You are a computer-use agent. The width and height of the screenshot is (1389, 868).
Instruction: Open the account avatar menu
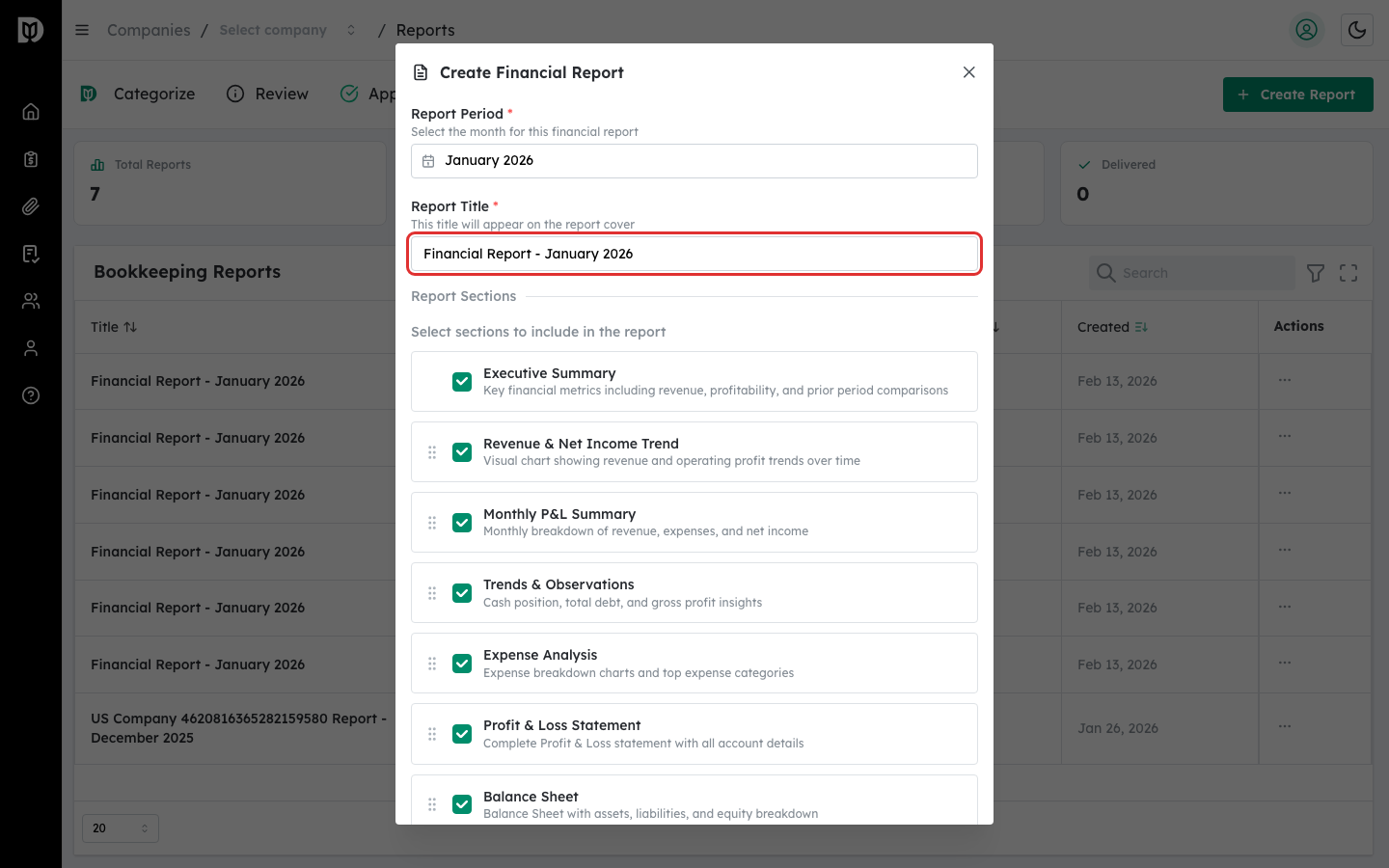(x=1307, y=30)
